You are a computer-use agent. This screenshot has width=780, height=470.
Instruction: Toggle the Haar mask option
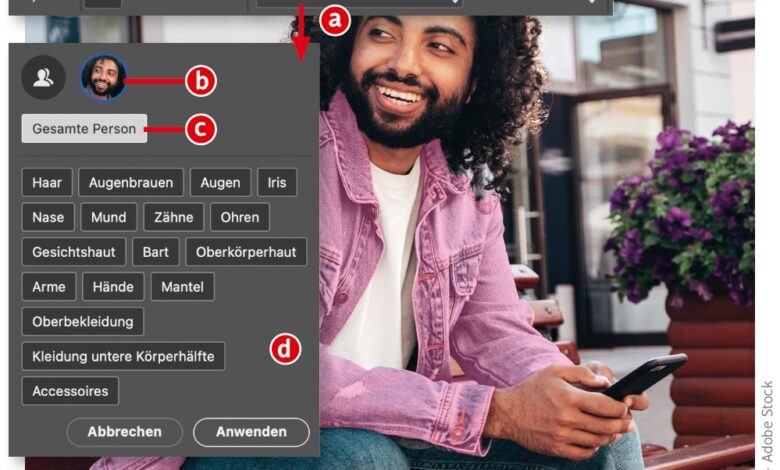tap(47, 183)
